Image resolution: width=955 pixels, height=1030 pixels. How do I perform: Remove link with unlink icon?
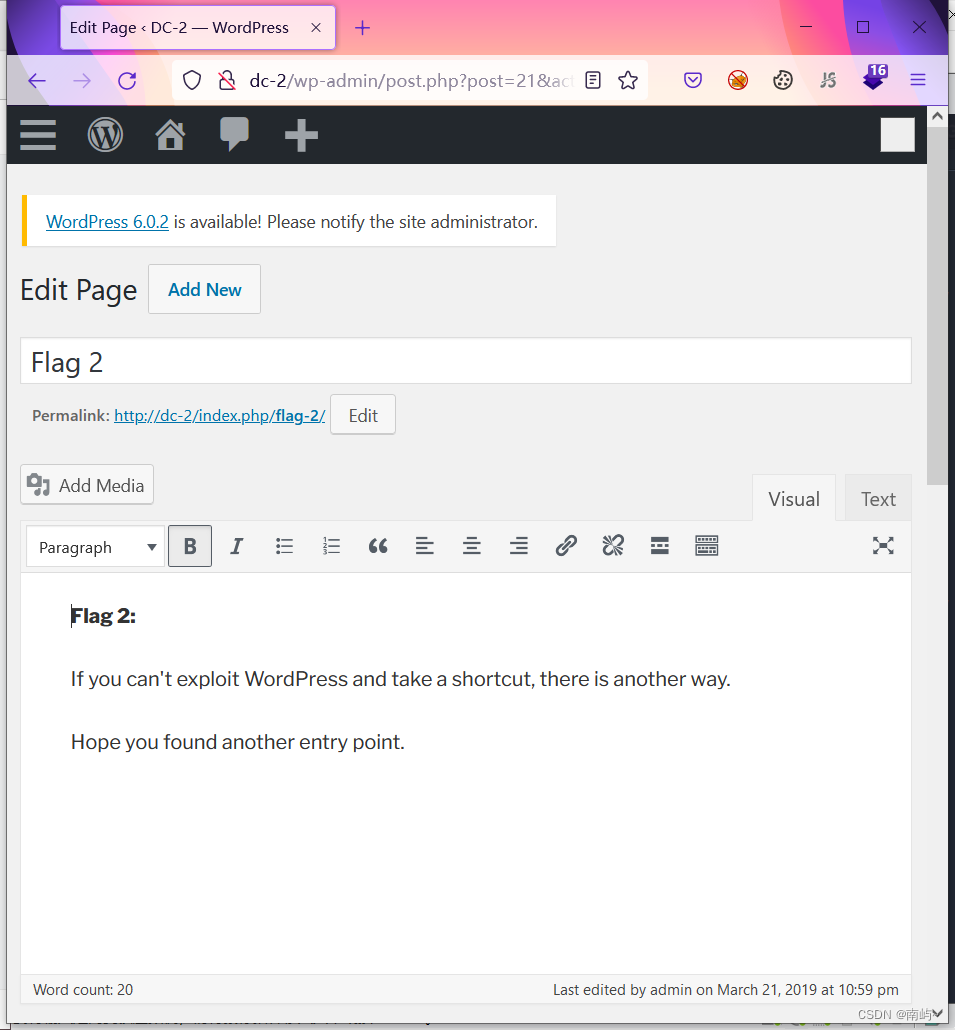coord(613,546)
